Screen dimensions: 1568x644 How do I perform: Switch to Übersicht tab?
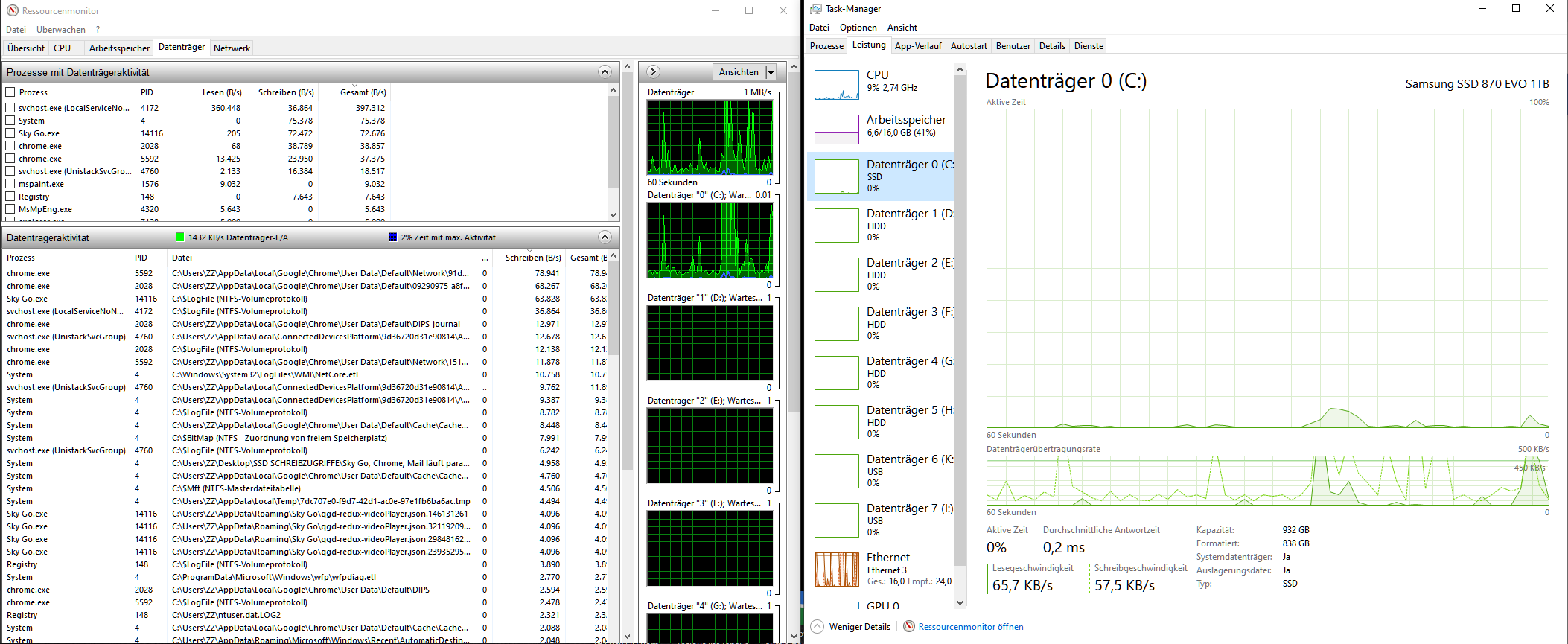click(x=26, y=48)
